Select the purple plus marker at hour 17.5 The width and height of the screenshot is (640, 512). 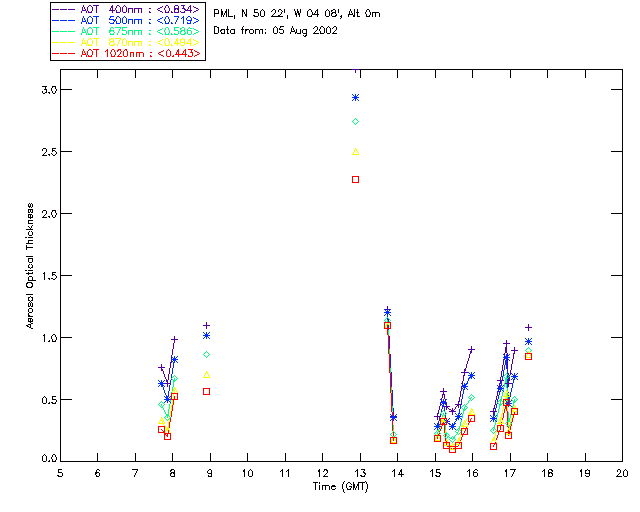(x=529, y=327)
